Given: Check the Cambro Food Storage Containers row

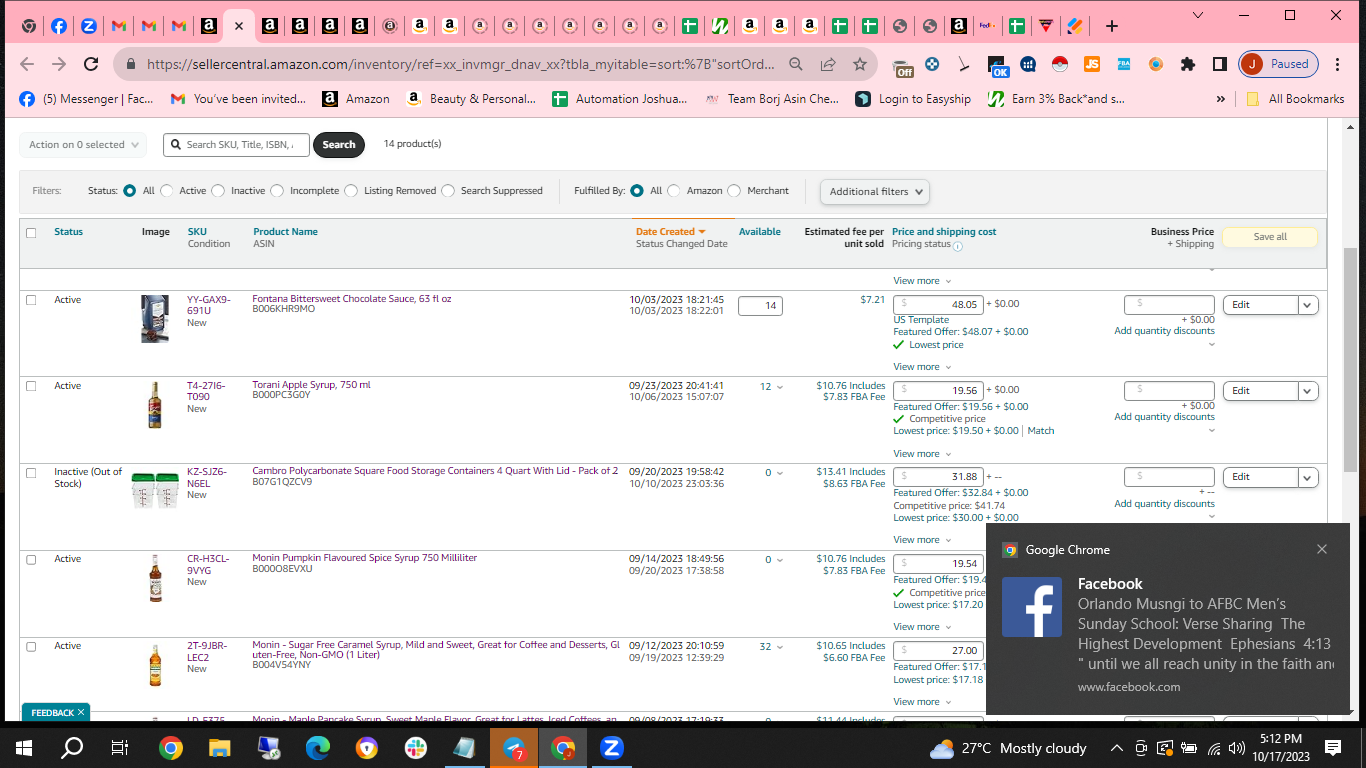Looking at the screenshot, I should [x=31, y=472].
